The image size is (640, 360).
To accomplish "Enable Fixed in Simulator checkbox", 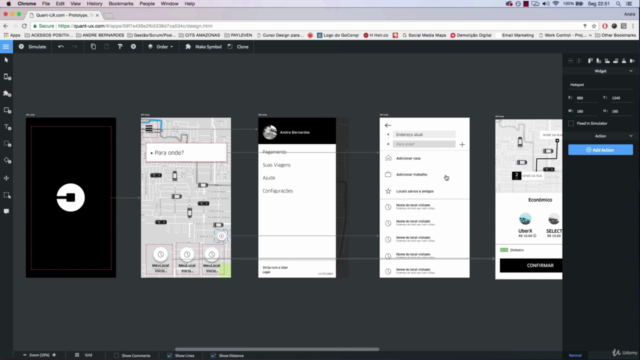I will point(571,123).
